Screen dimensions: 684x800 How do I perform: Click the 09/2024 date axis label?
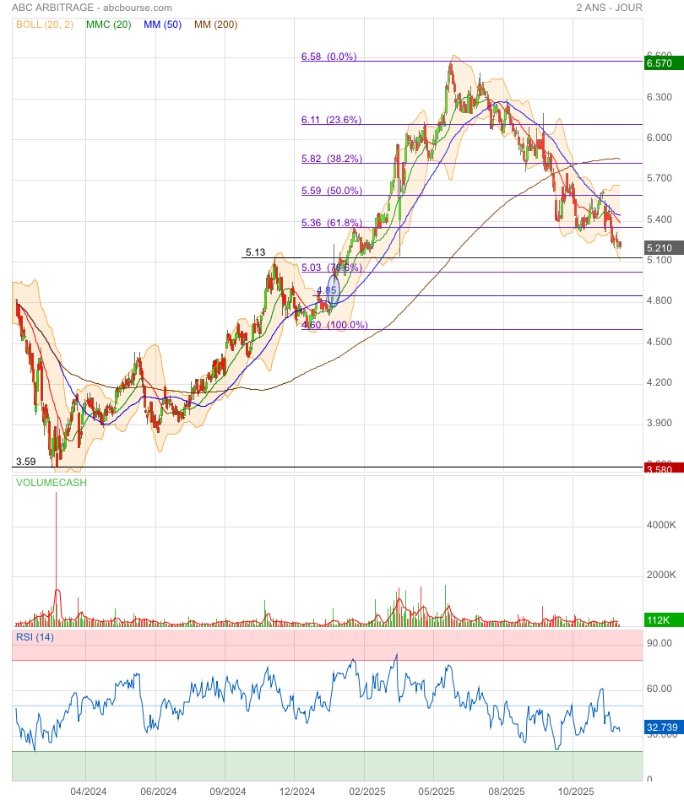tap(227, 791)
